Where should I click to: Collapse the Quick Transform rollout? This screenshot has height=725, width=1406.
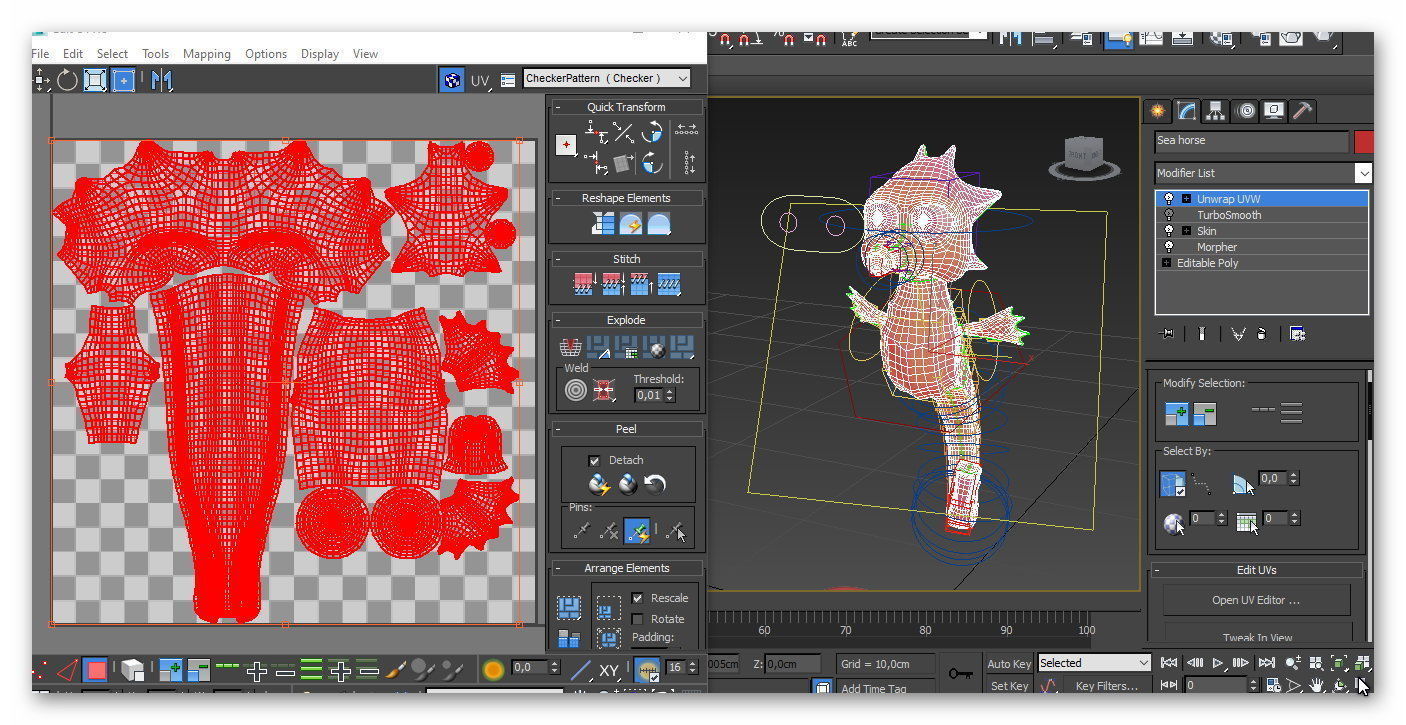pyautogui.click(x=558, y=107)
